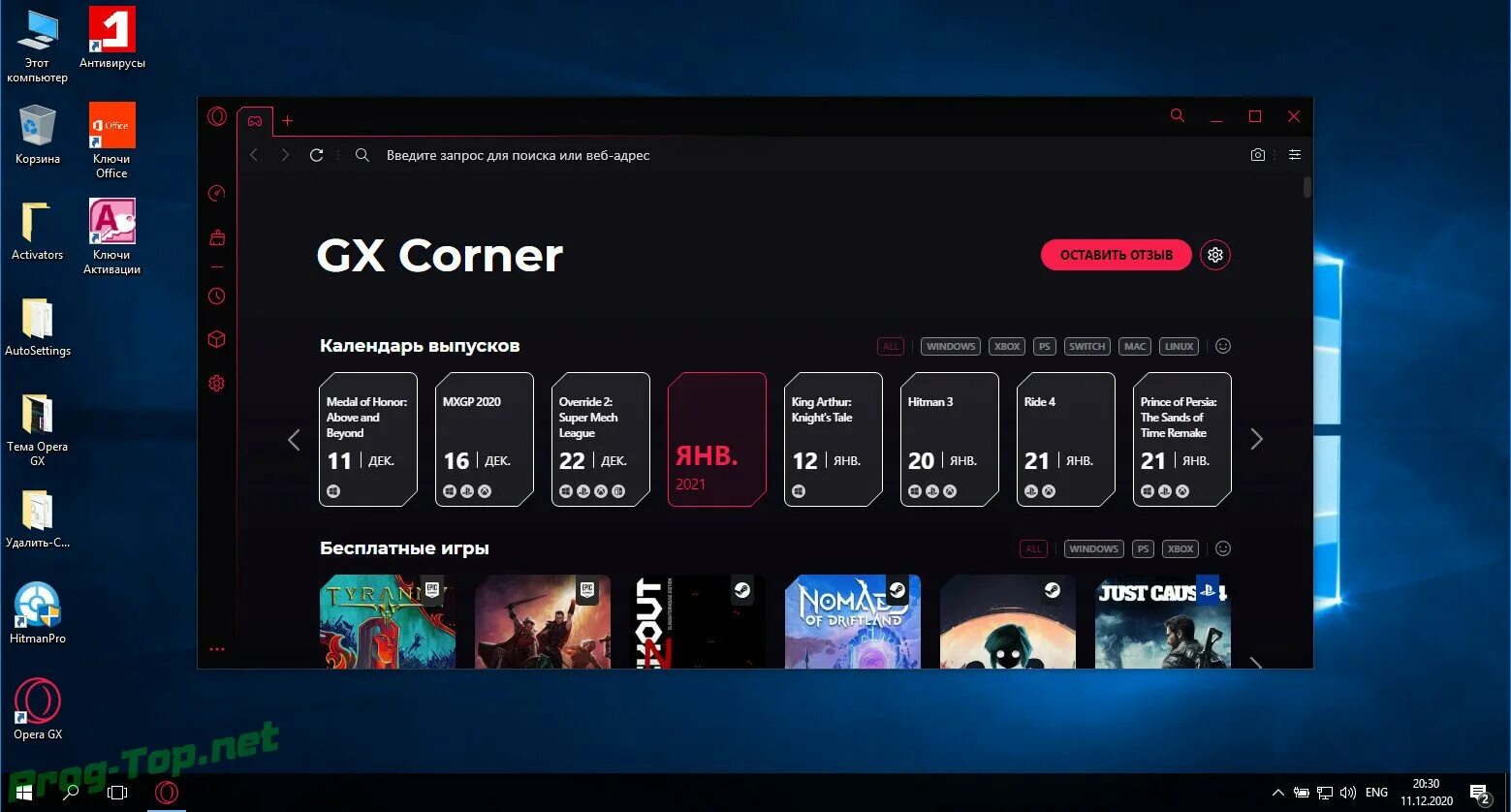Open Windows Start menu
The height and width of the screenshot is (812, 1511).
(23, 793)
